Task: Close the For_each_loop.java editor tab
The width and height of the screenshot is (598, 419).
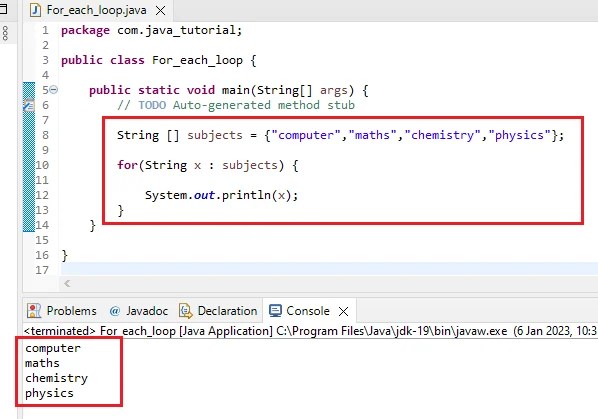Action: click(161, 10)
